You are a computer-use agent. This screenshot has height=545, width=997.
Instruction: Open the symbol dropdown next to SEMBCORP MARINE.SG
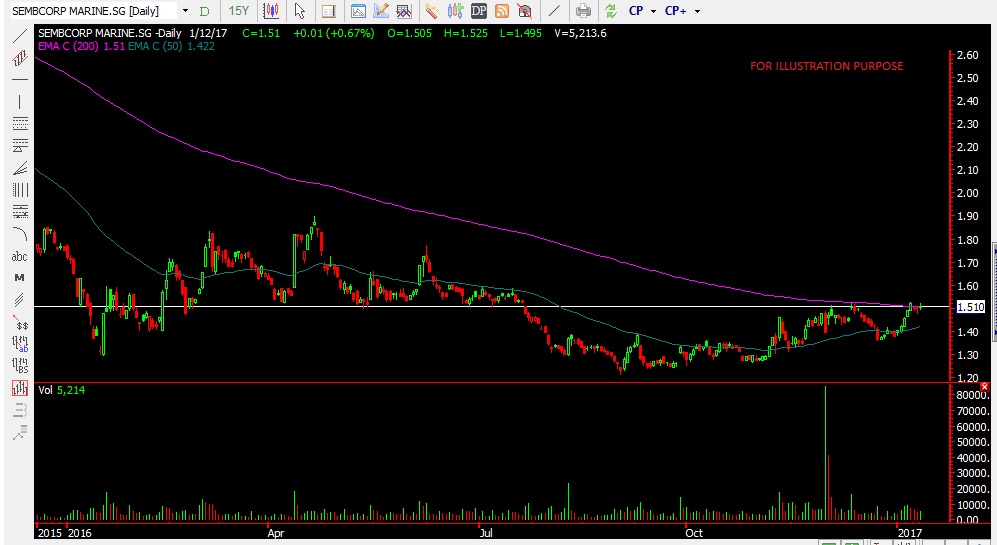click(185, 11)
